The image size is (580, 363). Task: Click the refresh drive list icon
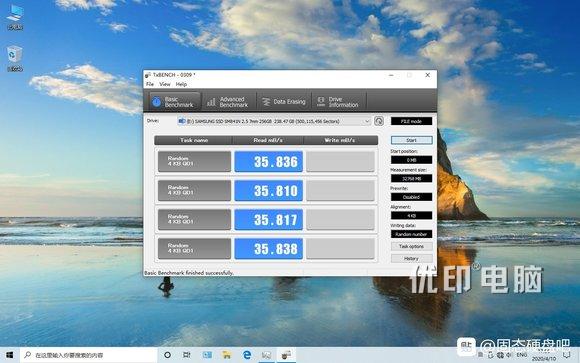point(378,121)
